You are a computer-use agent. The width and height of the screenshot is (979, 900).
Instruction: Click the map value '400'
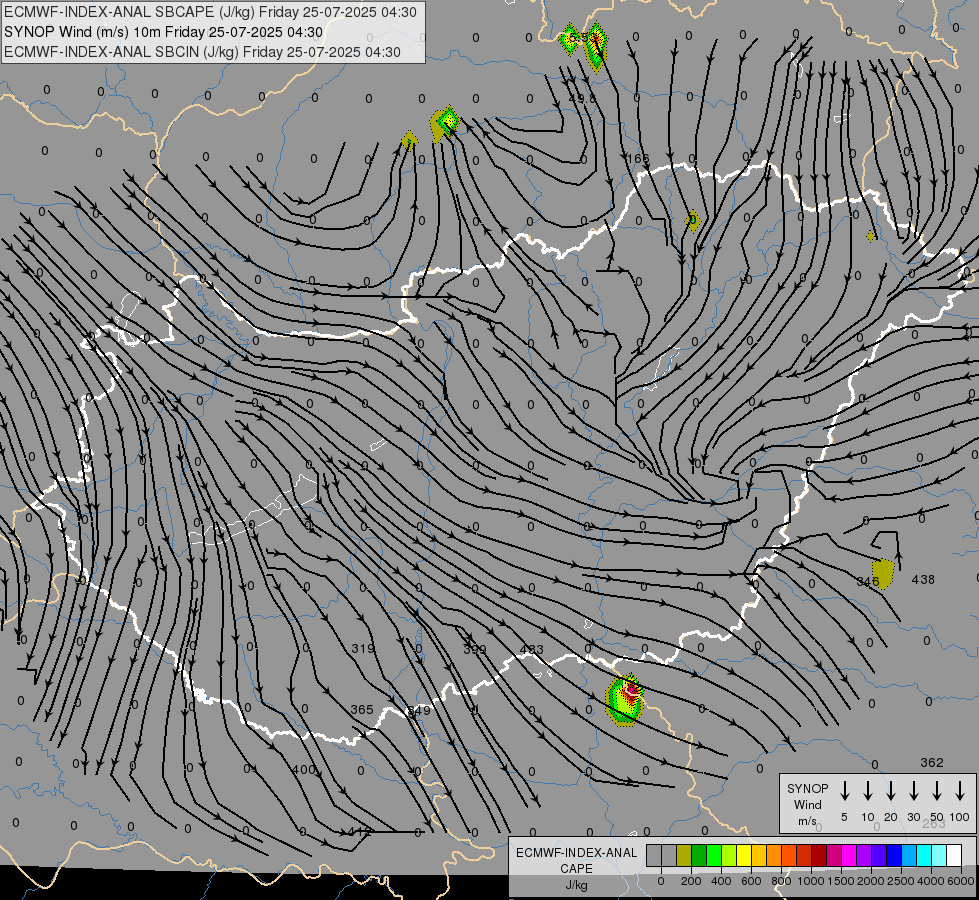303,769
